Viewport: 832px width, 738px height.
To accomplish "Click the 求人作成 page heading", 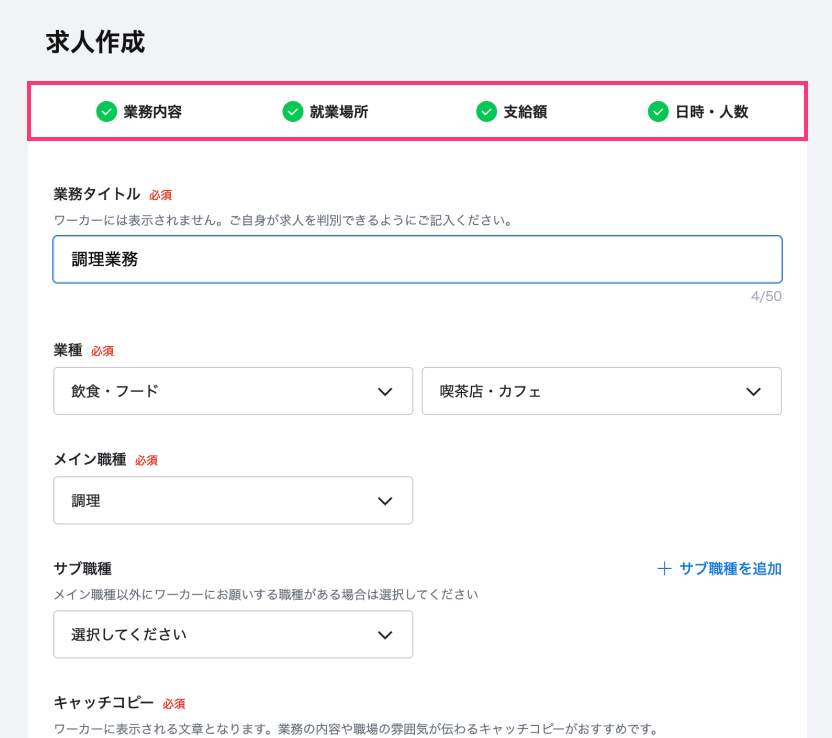I will (96, 42).
